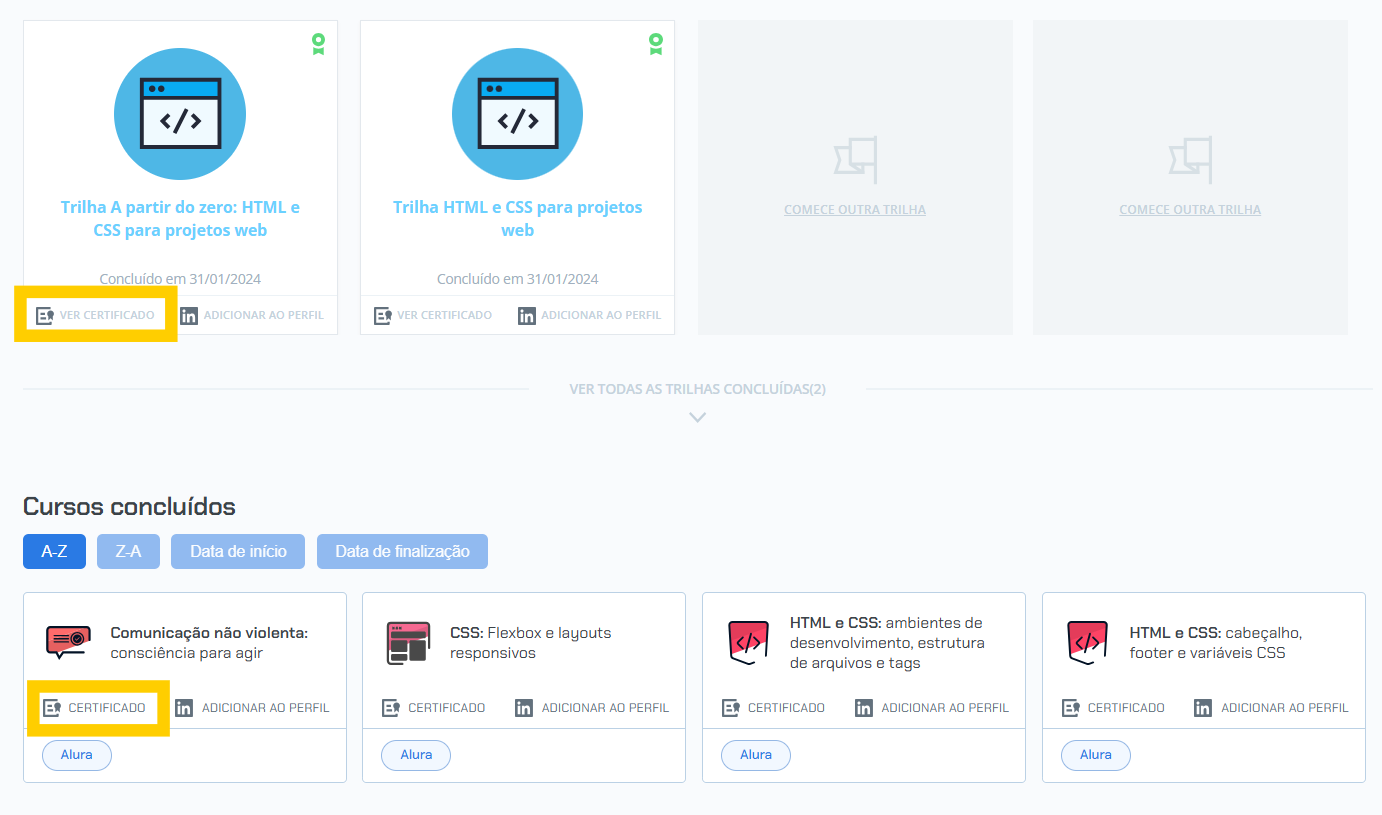Sort completed courses Z-A
Viewport: 1382px width, 815px height.
[128, 552]
